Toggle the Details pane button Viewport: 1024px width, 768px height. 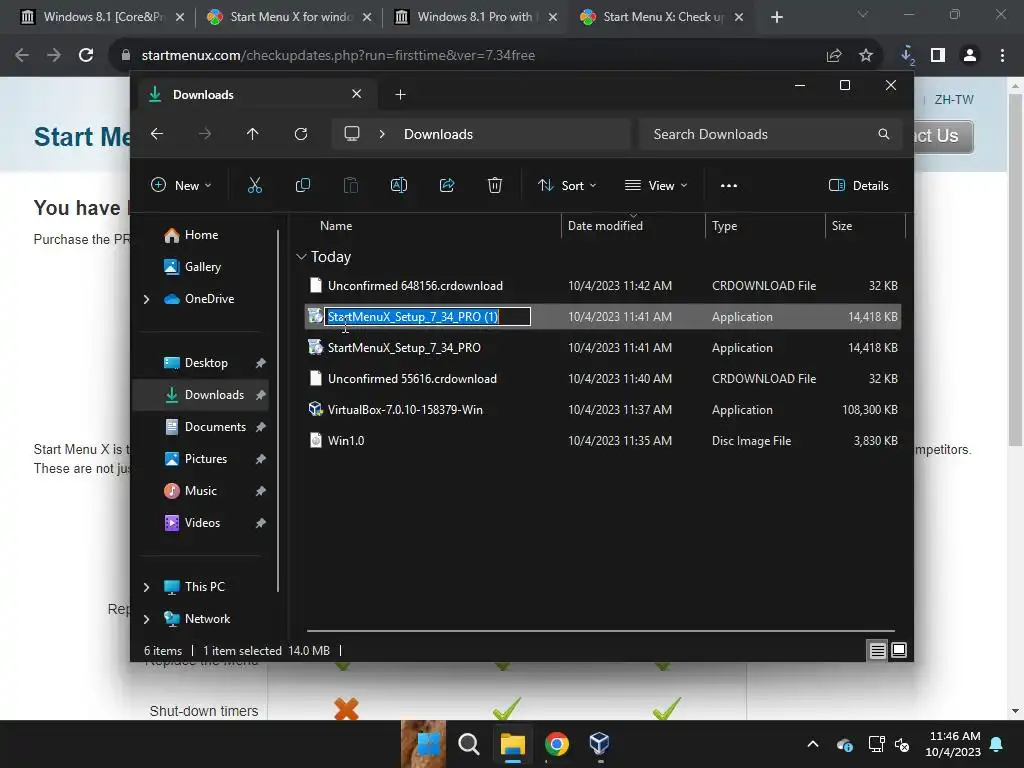click(x=859, y=185)
